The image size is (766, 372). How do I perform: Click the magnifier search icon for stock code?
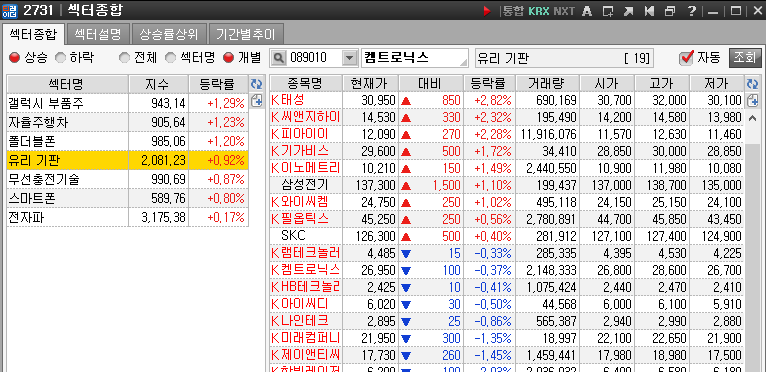coord(278,58)
